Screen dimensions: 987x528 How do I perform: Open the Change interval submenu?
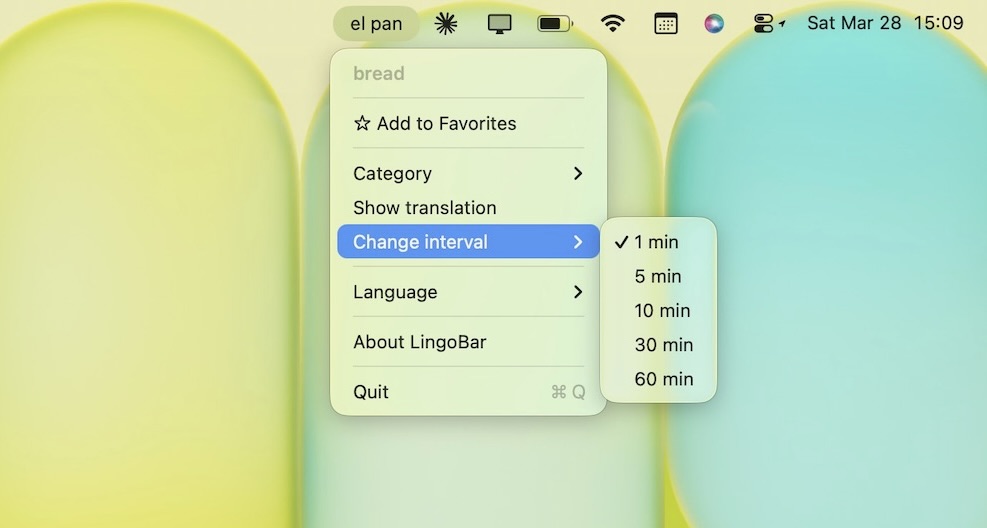(468, 242)
